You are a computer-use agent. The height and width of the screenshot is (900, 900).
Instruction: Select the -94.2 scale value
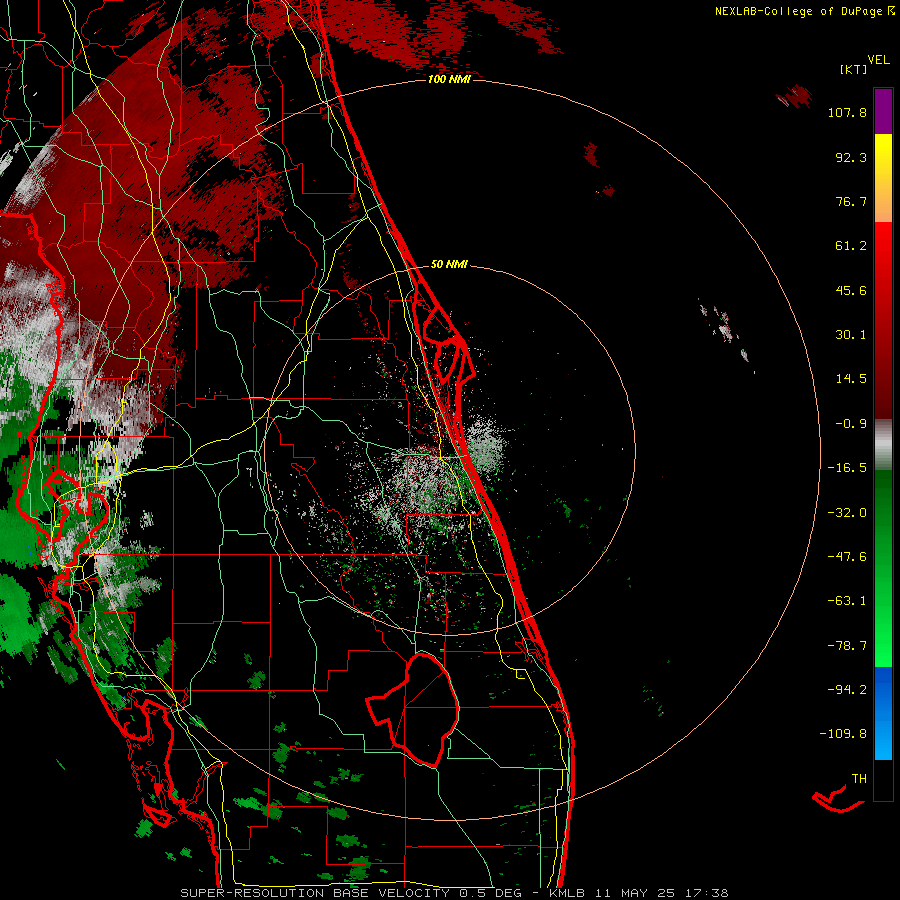tap(847, 689)
